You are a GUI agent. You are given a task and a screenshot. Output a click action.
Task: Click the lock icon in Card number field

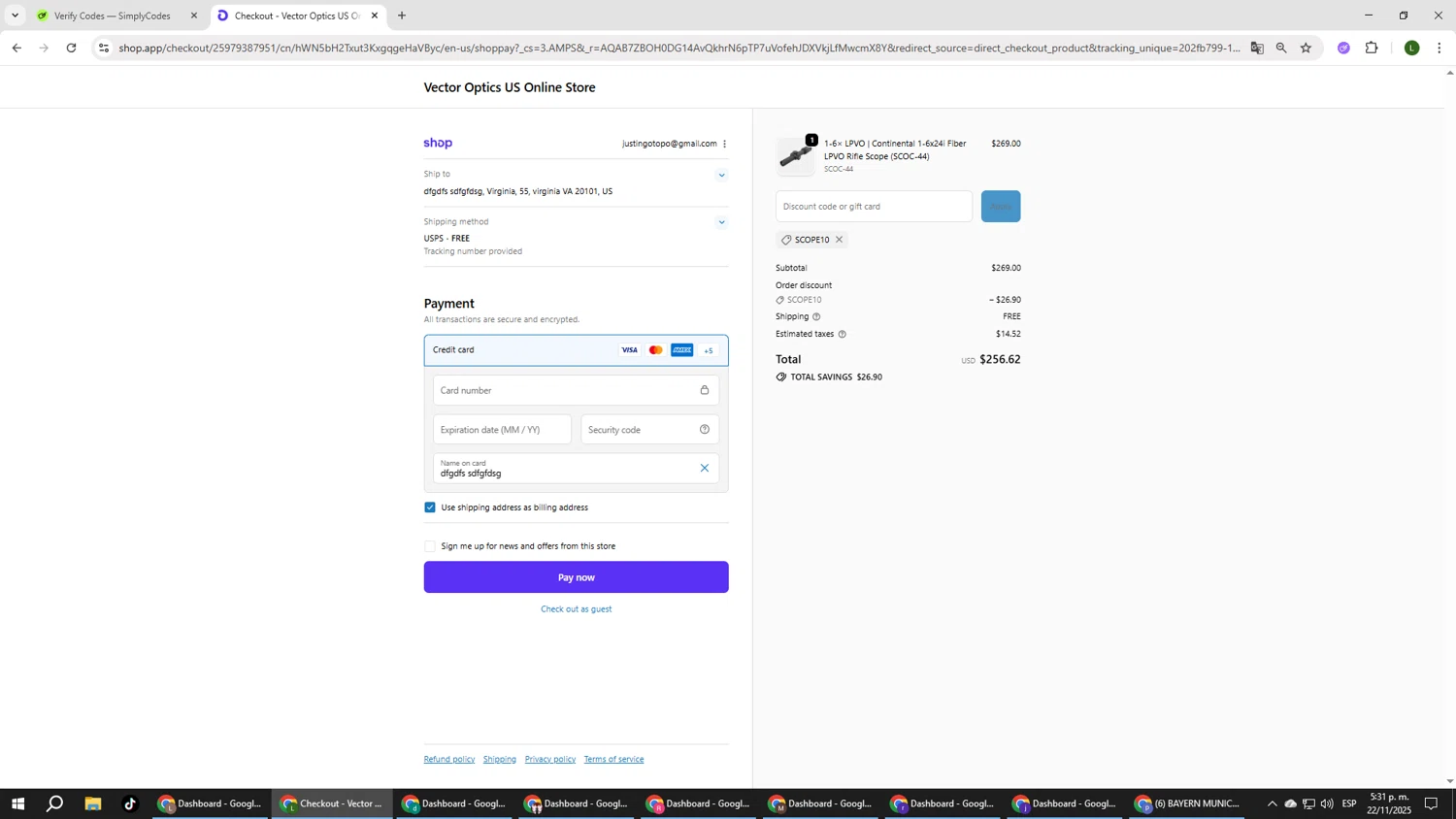[705, 390]
